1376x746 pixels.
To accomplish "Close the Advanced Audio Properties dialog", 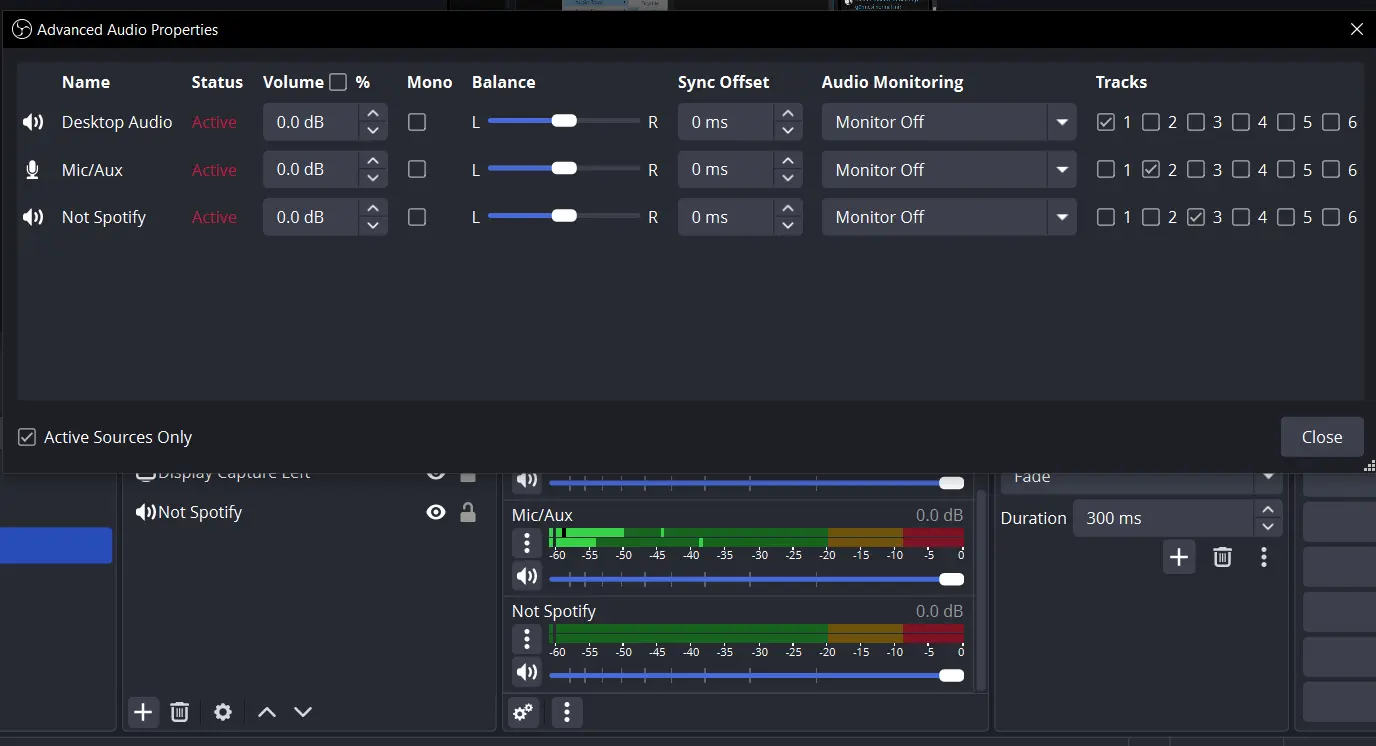I will (x=1322, y=437).
